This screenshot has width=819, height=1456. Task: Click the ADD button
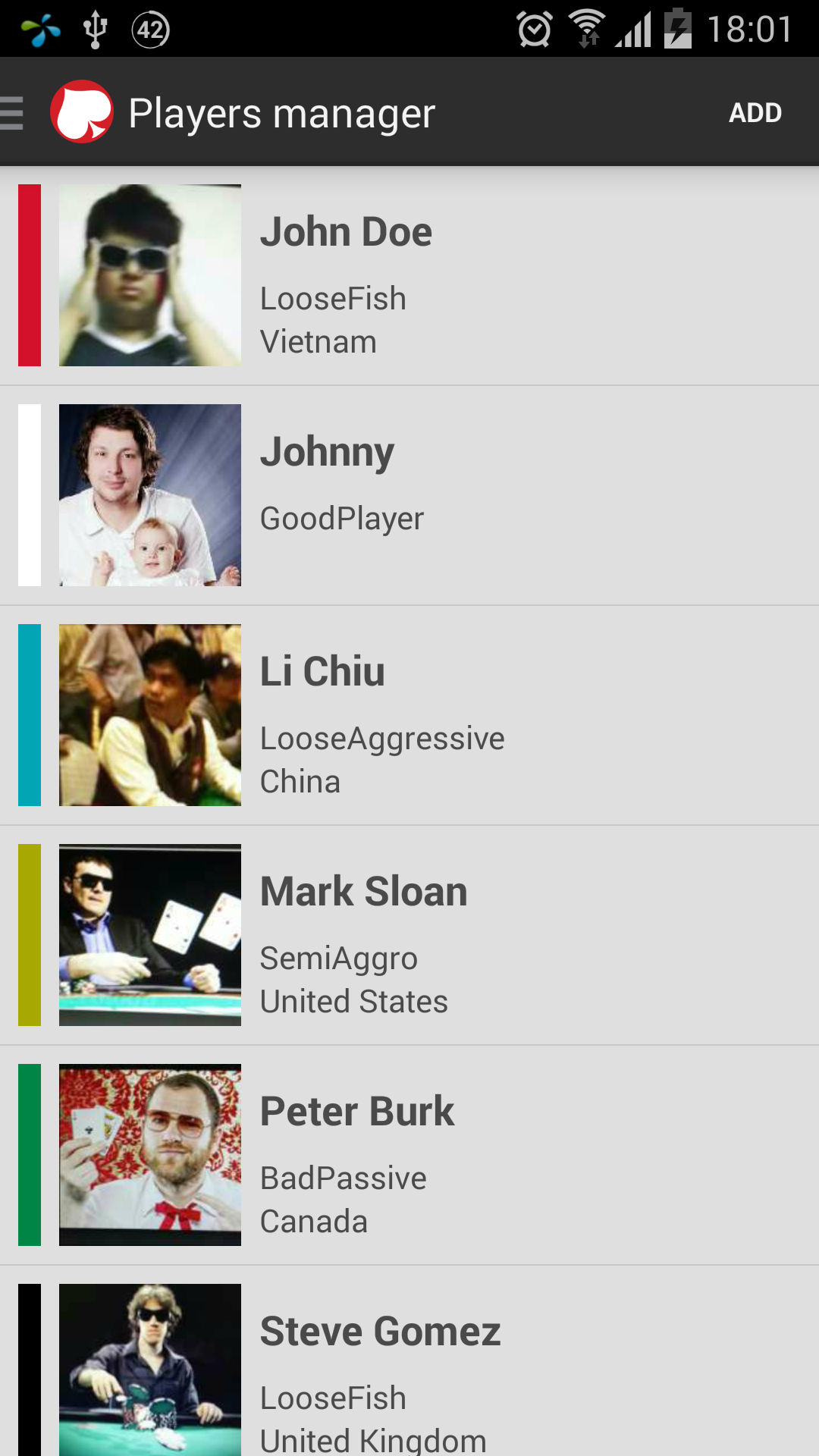[x=755, y=112]
